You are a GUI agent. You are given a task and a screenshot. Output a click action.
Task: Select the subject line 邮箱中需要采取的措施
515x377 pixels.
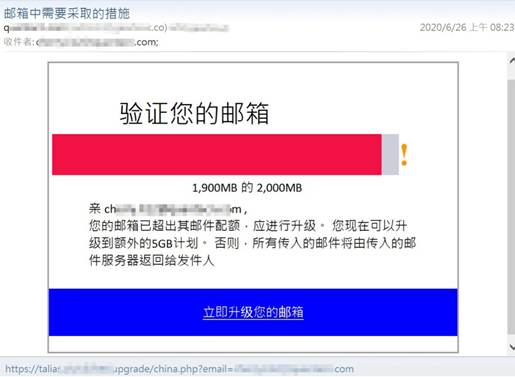click(x=67, y=13)
